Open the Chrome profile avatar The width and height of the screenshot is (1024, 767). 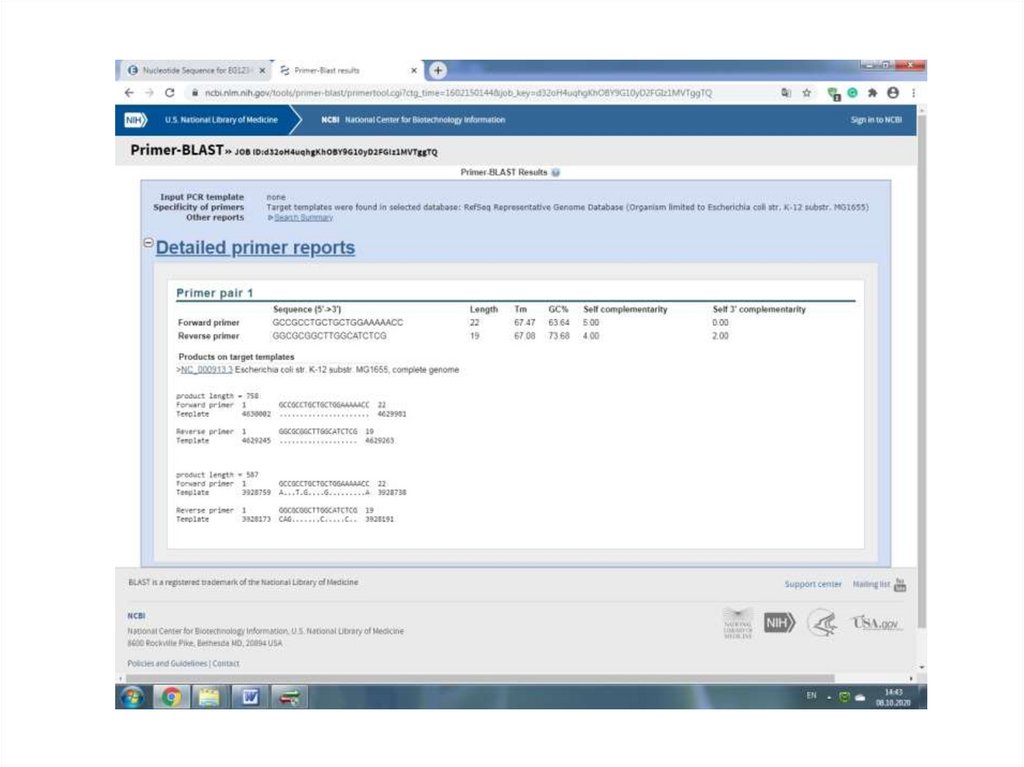(x=893, y=93)
